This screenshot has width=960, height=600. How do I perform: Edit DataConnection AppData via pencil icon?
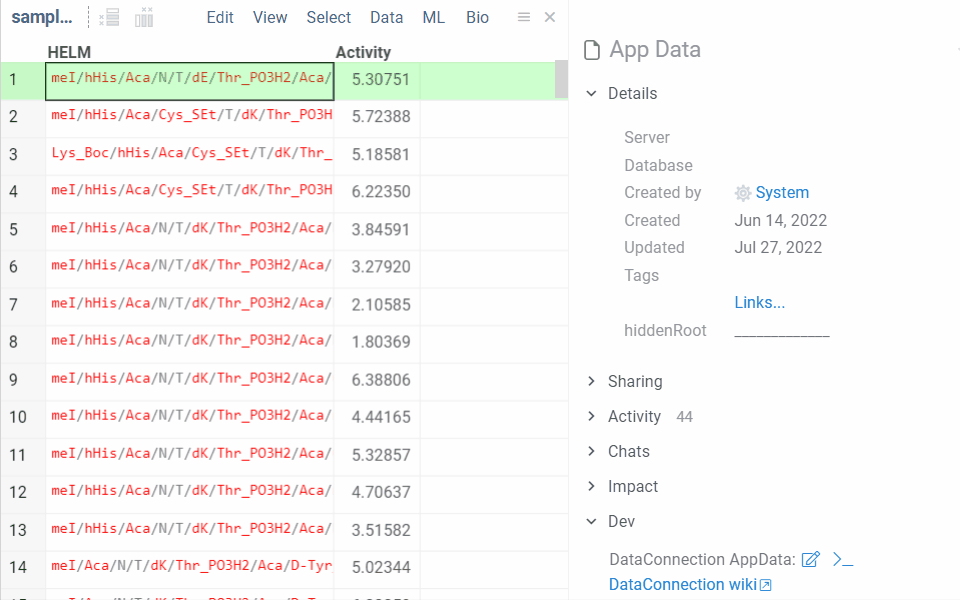[x=811, y=559]
